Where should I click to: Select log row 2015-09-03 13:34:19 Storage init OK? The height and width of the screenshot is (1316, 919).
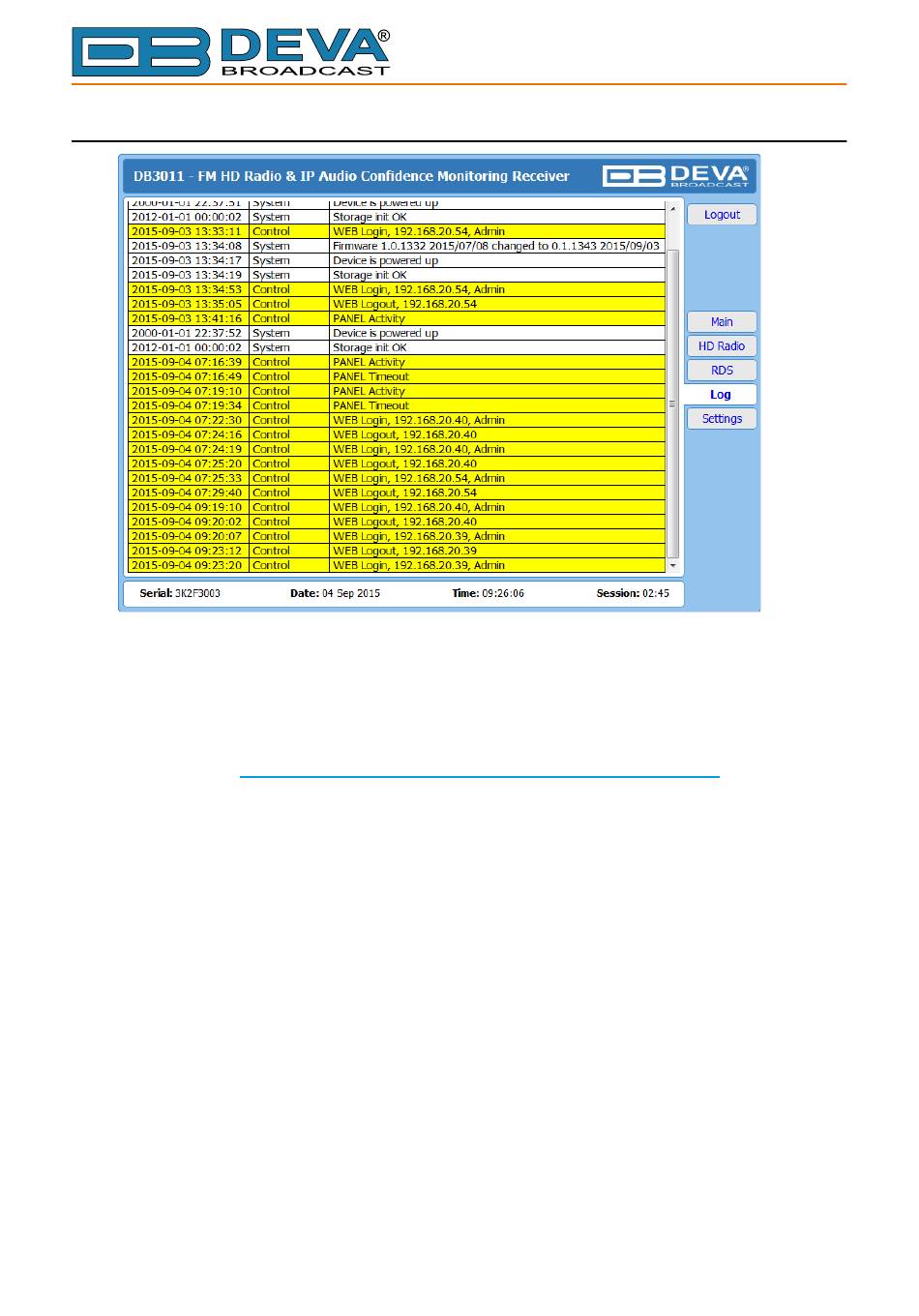(397, 275)
